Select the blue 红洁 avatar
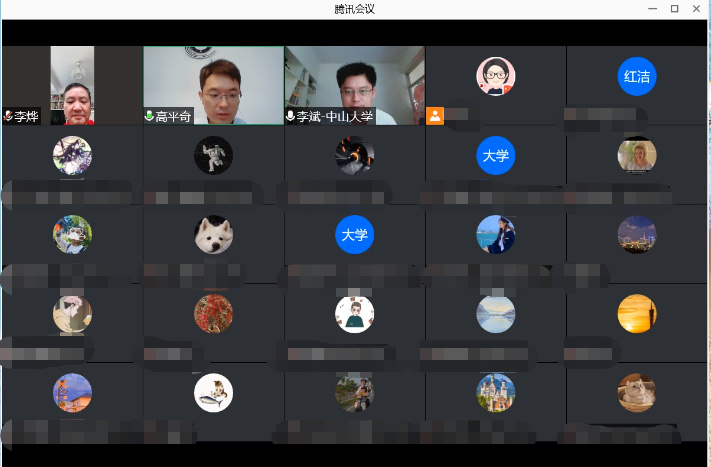 click(x=637, y=77)
